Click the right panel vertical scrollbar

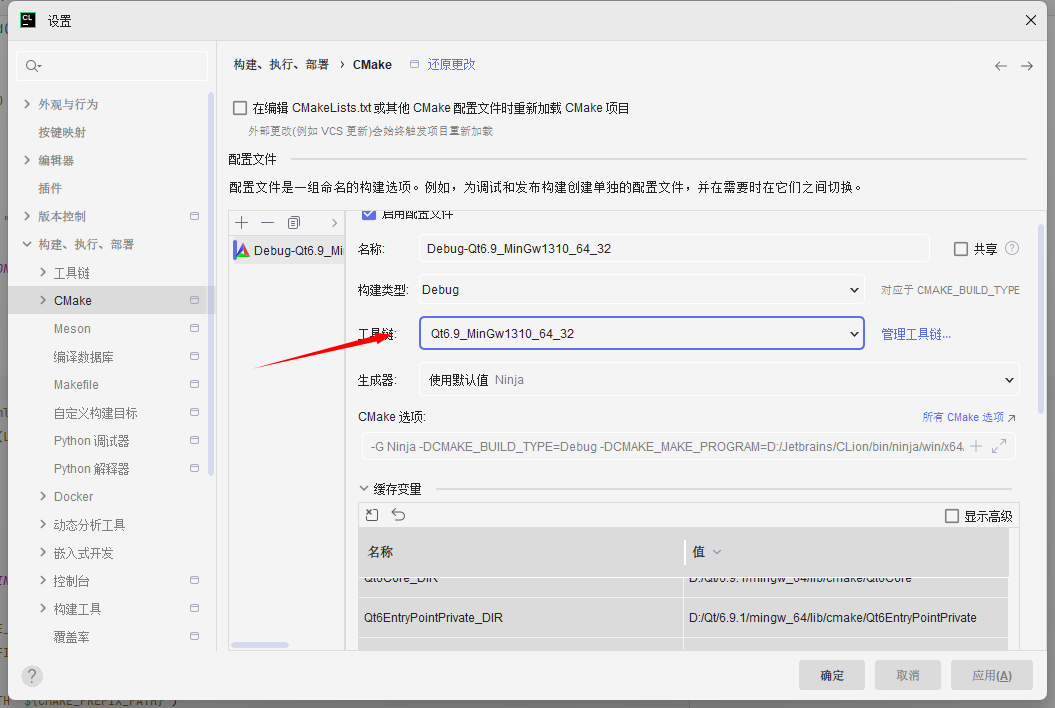[1042, 319]
